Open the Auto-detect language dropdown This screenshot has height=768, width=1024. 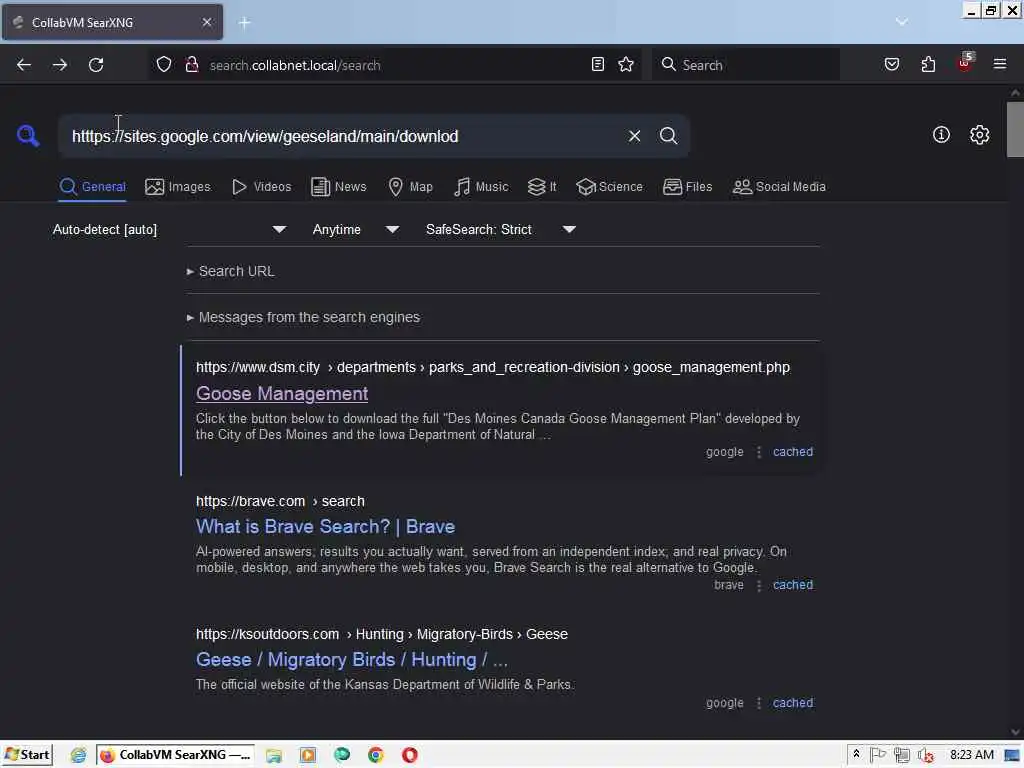point(169,230)
